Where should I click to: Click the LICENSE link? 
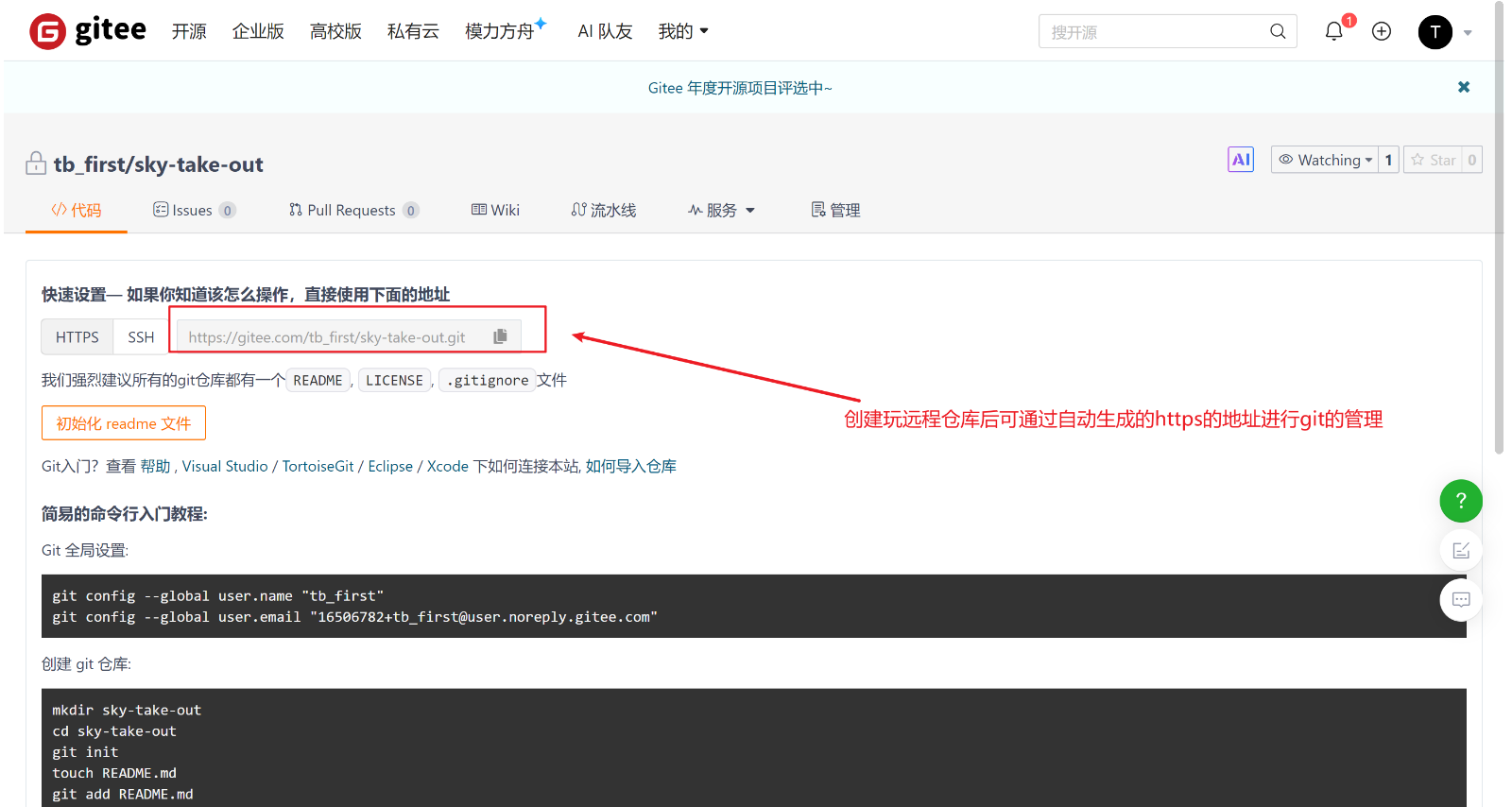point(394,380)
